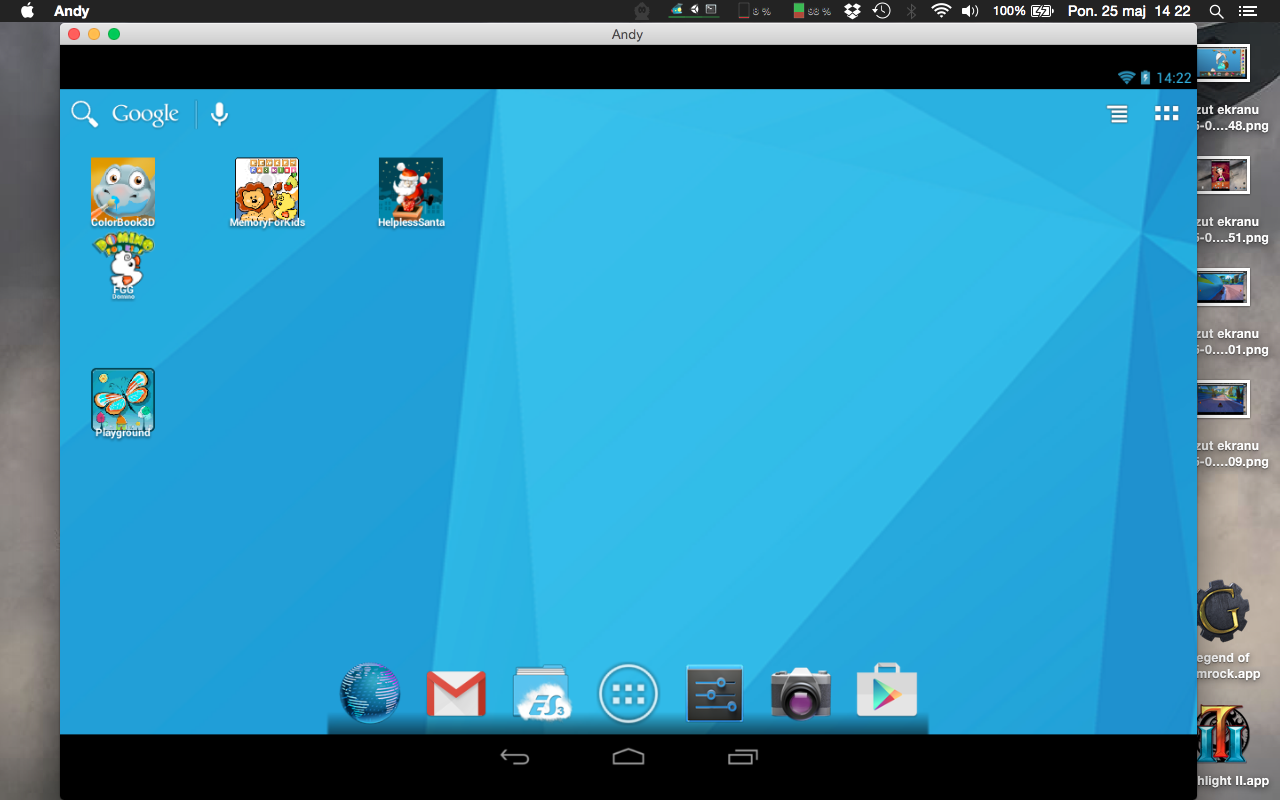Viewport: 1280px width, 800px height.
Task: Activate voice search microphone
Action: tap(219, 114)
